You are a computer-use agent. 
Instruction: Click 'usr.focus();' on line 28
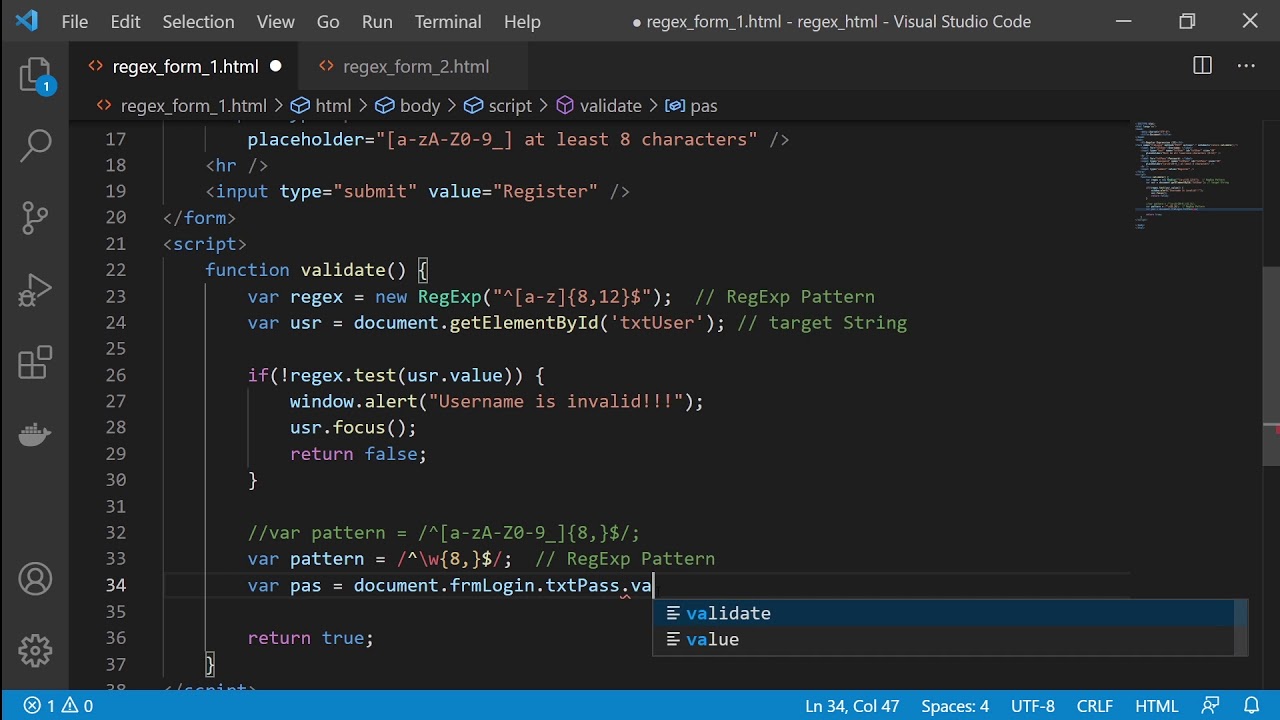pos(353,427)
